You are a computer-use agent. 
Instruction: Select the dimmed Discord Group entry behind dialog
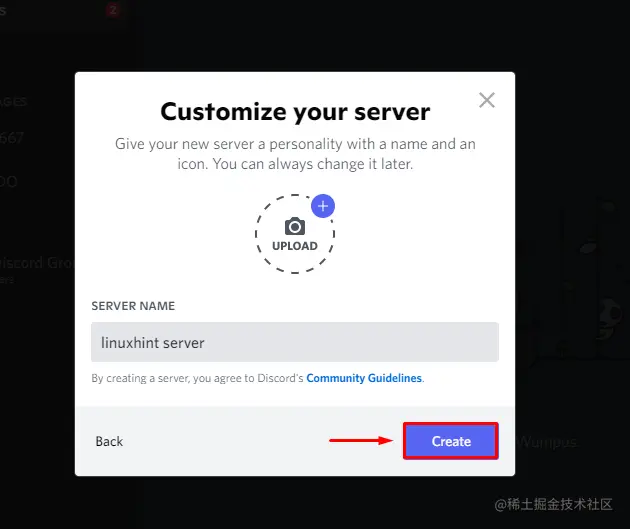(37, 263)
